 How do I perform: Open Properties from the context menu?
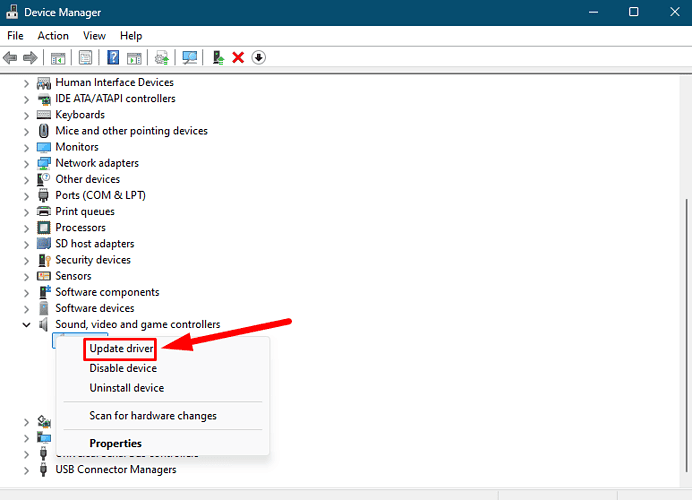tap(116, 443)
